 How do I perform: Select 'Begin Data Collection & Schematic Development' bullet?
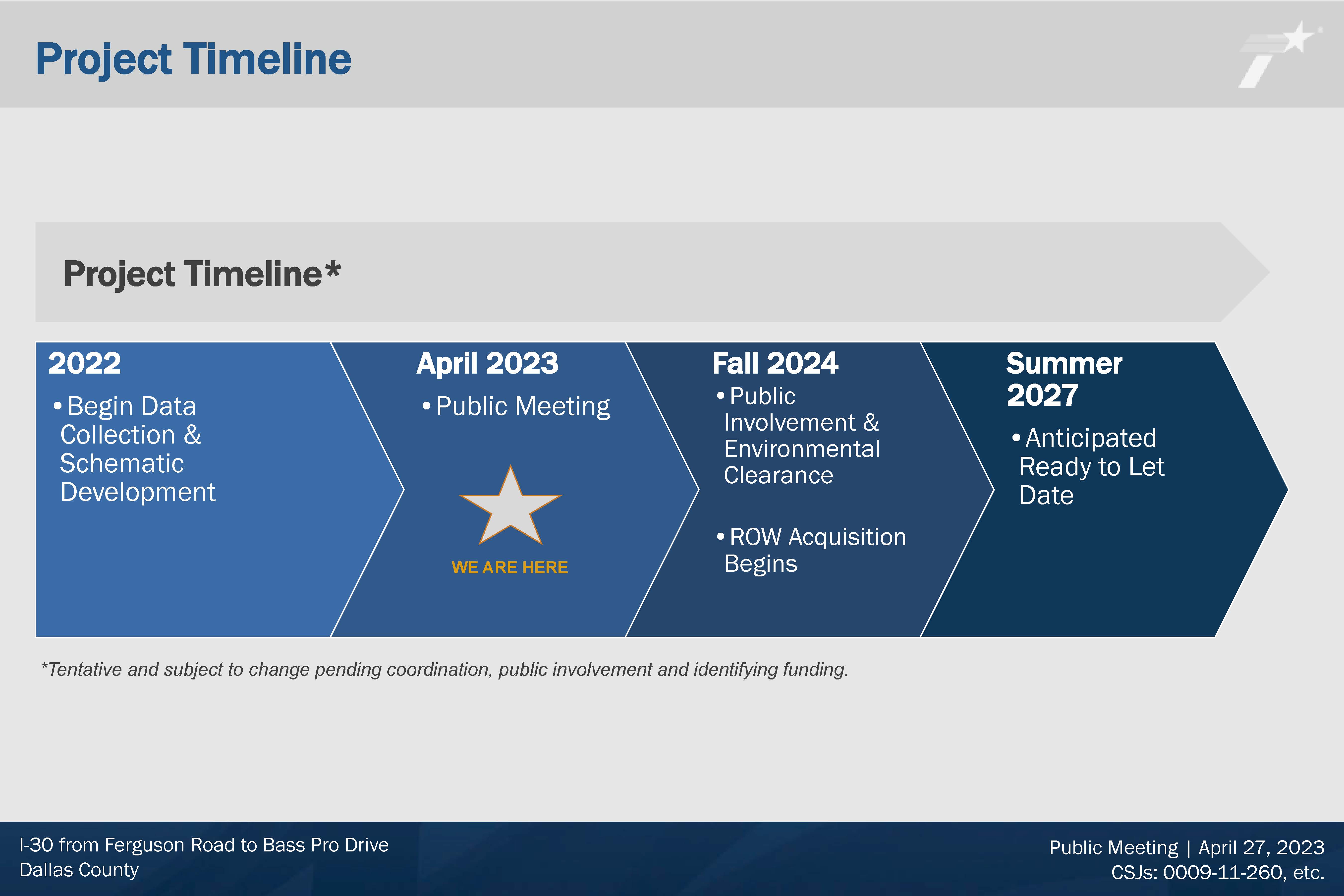pyautogui.click(x=134, y=449)
